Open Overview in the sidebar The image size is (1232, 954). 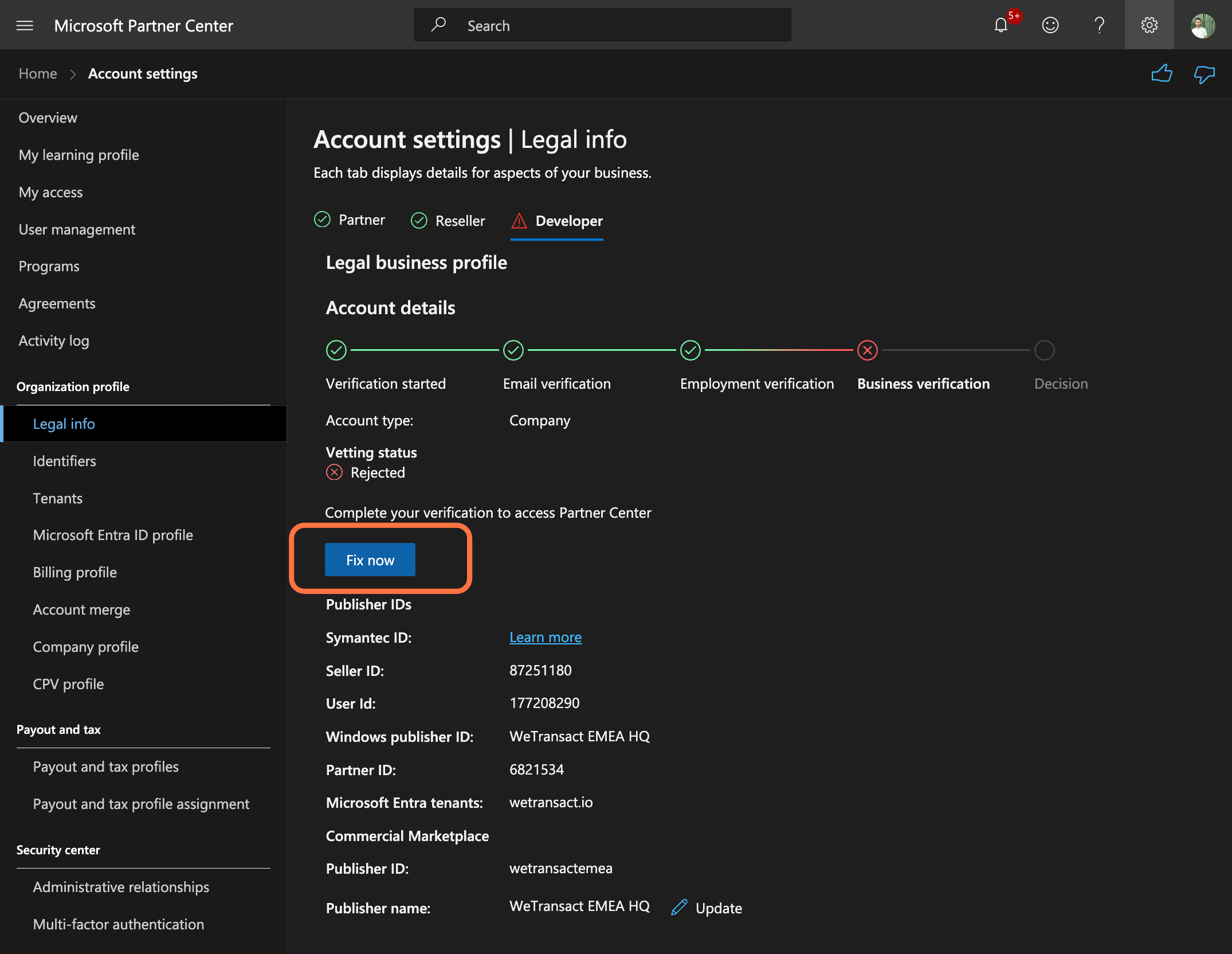click(48, 118)
